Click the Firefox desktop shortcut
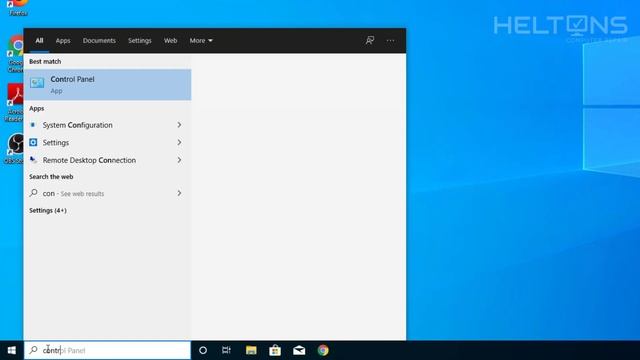The height and width of the screenshot is (360, 640). [x=18, y=7]
